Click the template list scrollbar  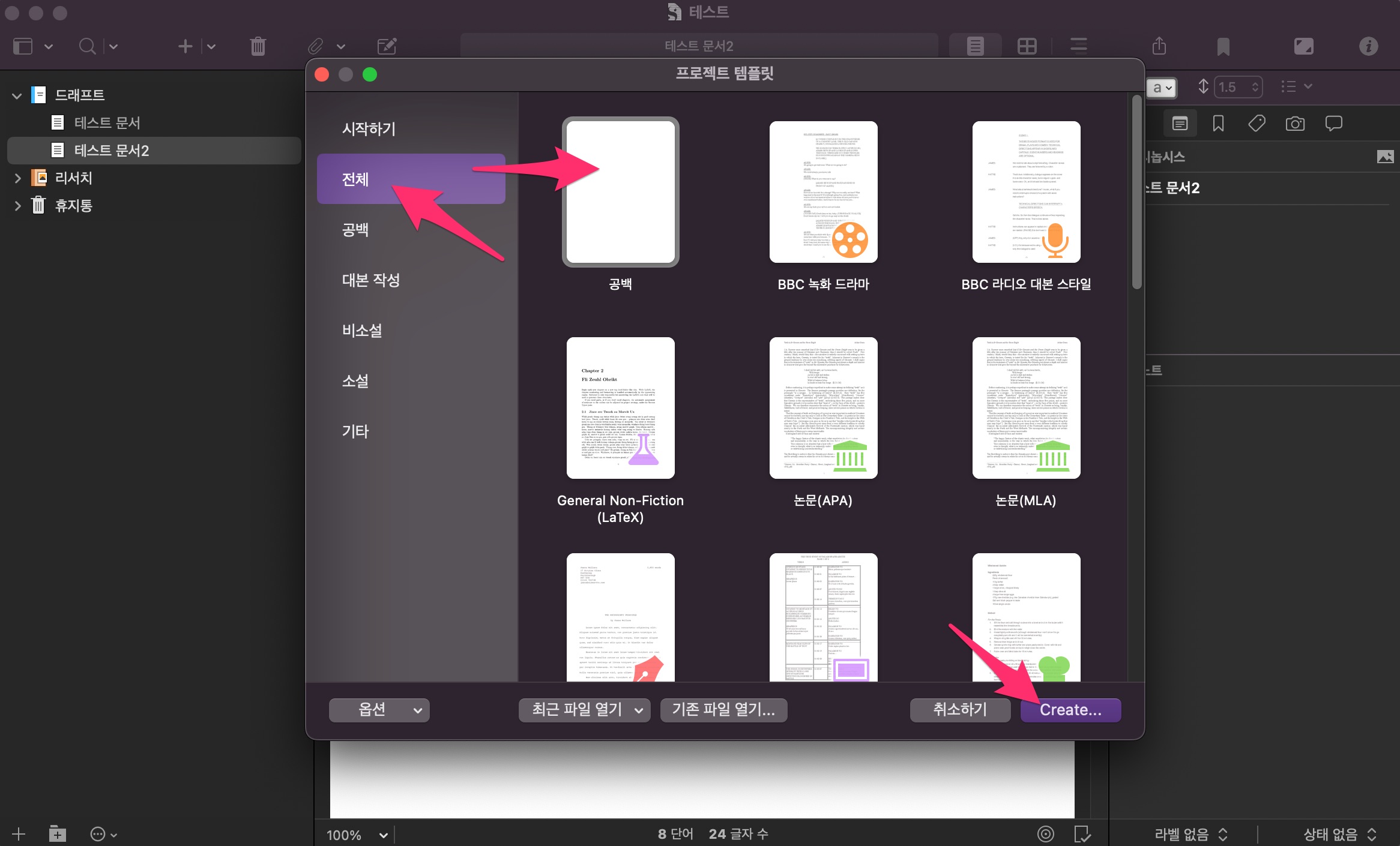click(x=1136, y=192)
